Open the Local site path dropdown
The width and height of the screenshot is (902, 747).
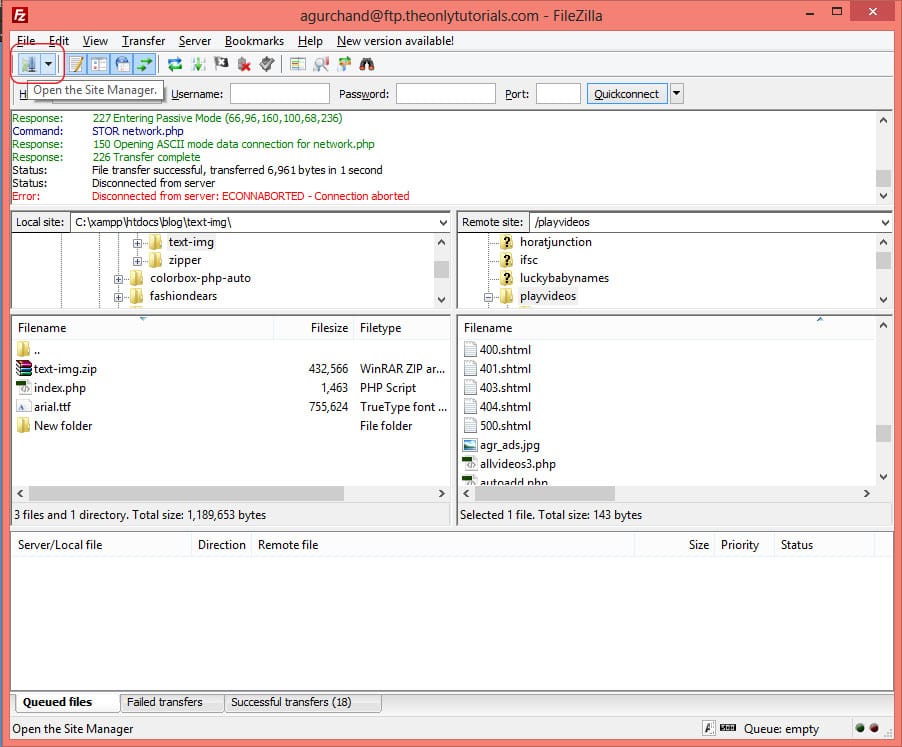tap(443, 223)
